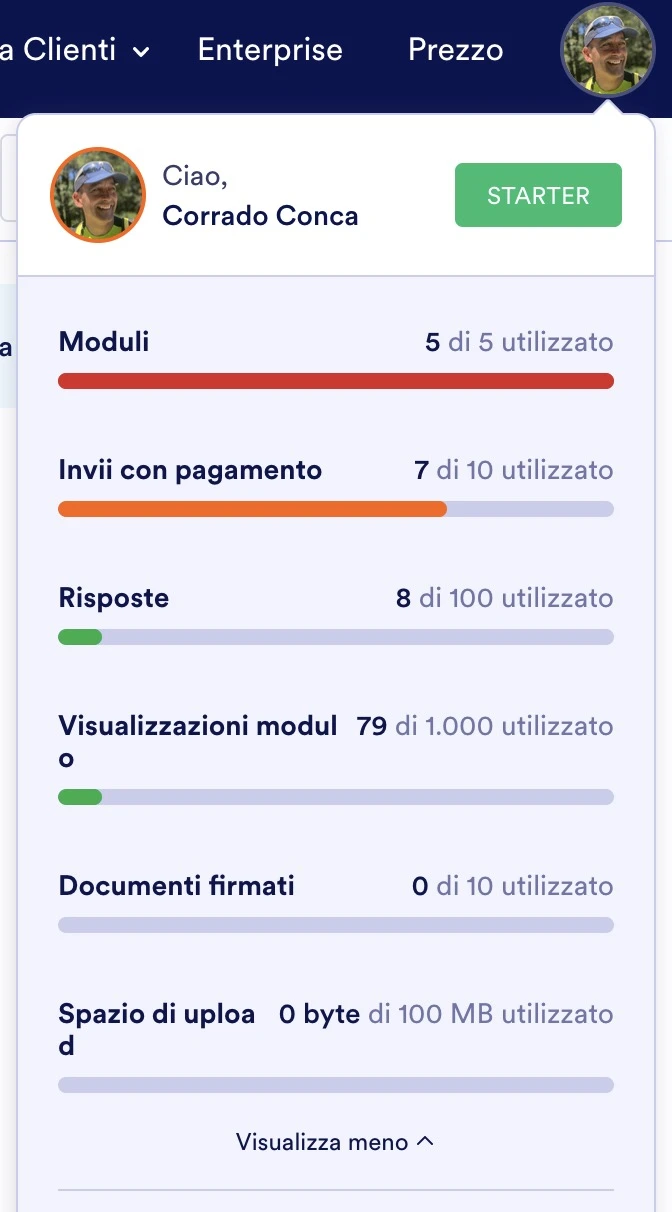Click the Documenti firmati label

click(176, 885)
